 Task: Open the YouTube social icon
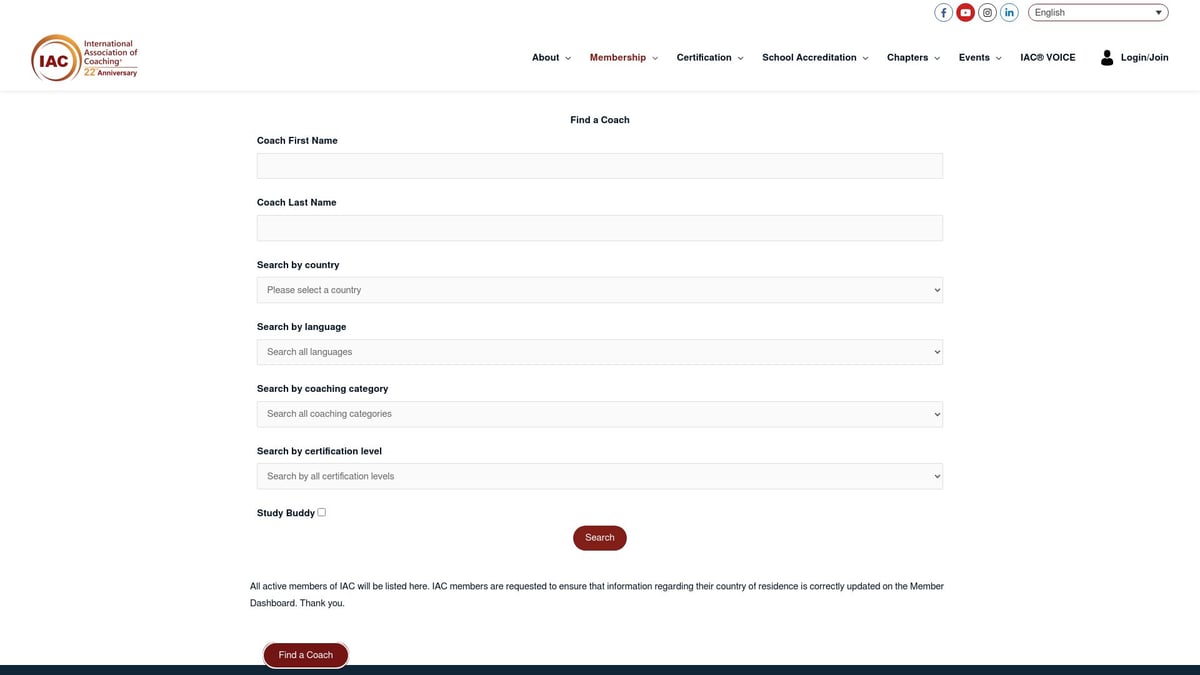(x=965, y=13)
